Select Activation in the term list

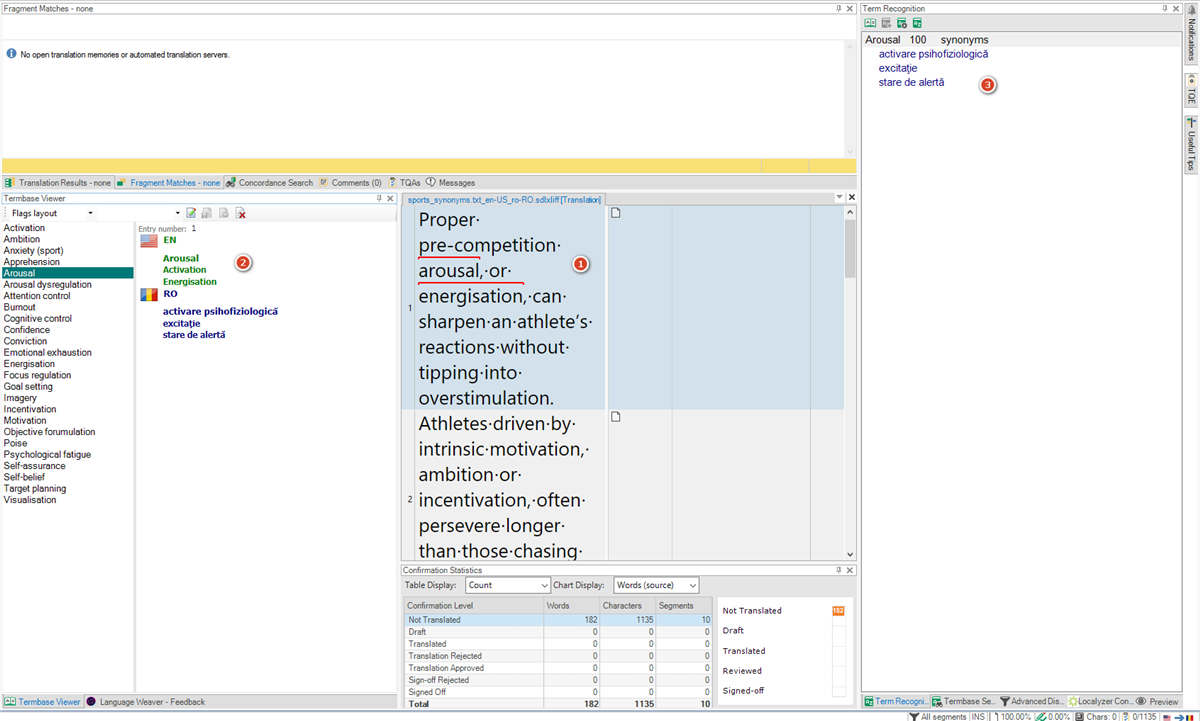(x=25, y=228)
